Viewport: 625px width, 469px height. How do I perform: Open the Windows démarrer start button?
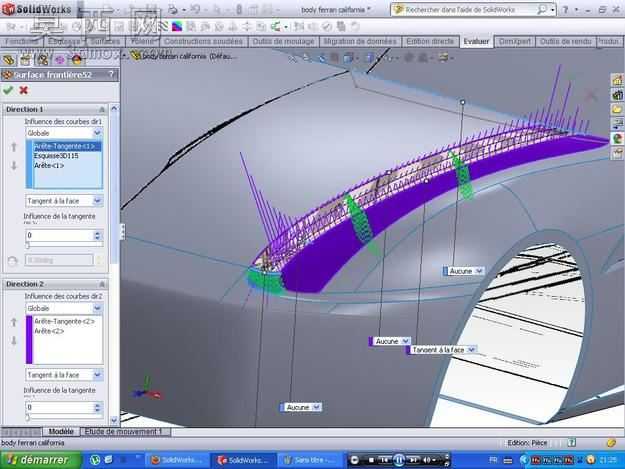(41, 460)
